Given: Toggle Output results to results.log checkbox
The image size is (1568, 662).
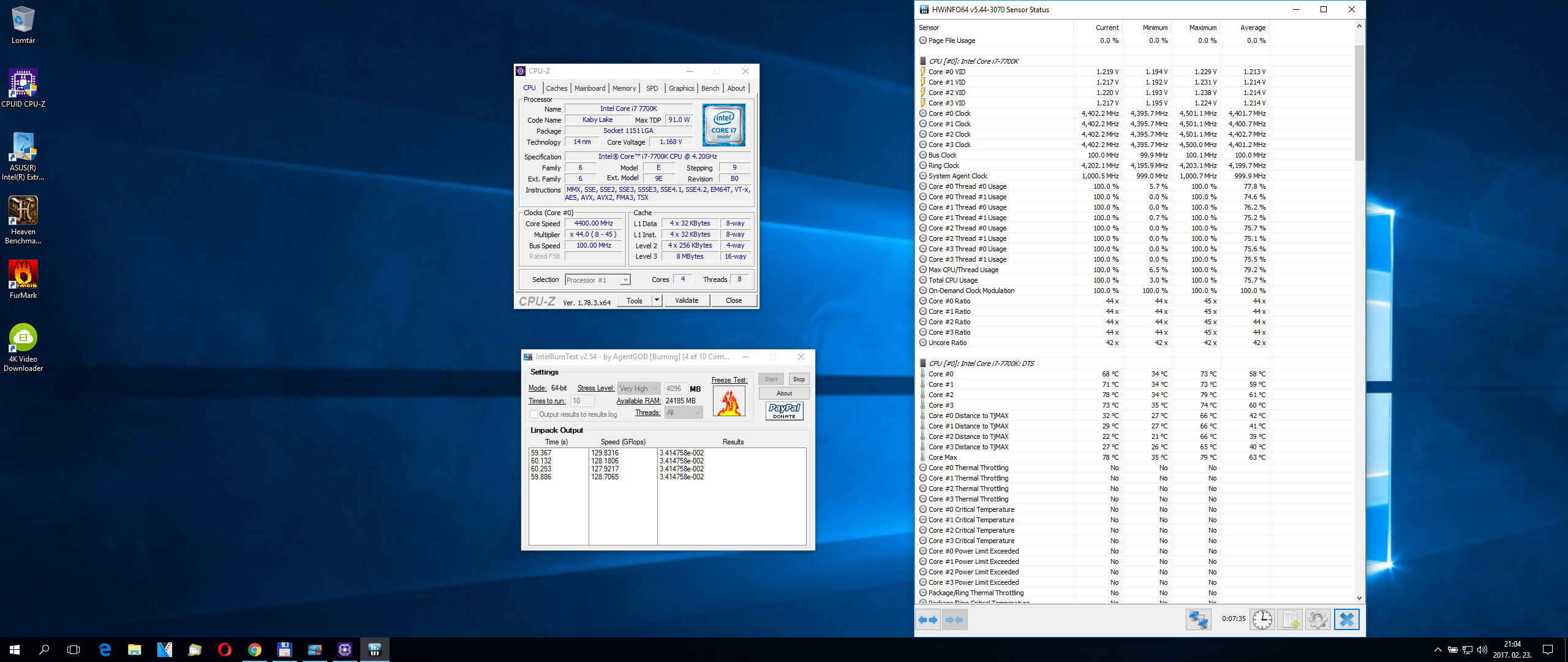Looking at the screenshot, I should tap(534, 414).
